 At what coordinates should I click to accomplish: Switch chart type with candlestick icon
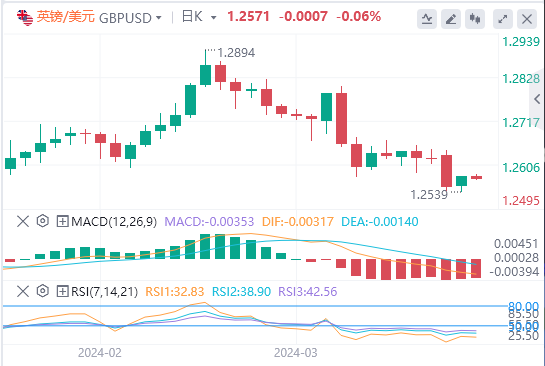(475, 19)
